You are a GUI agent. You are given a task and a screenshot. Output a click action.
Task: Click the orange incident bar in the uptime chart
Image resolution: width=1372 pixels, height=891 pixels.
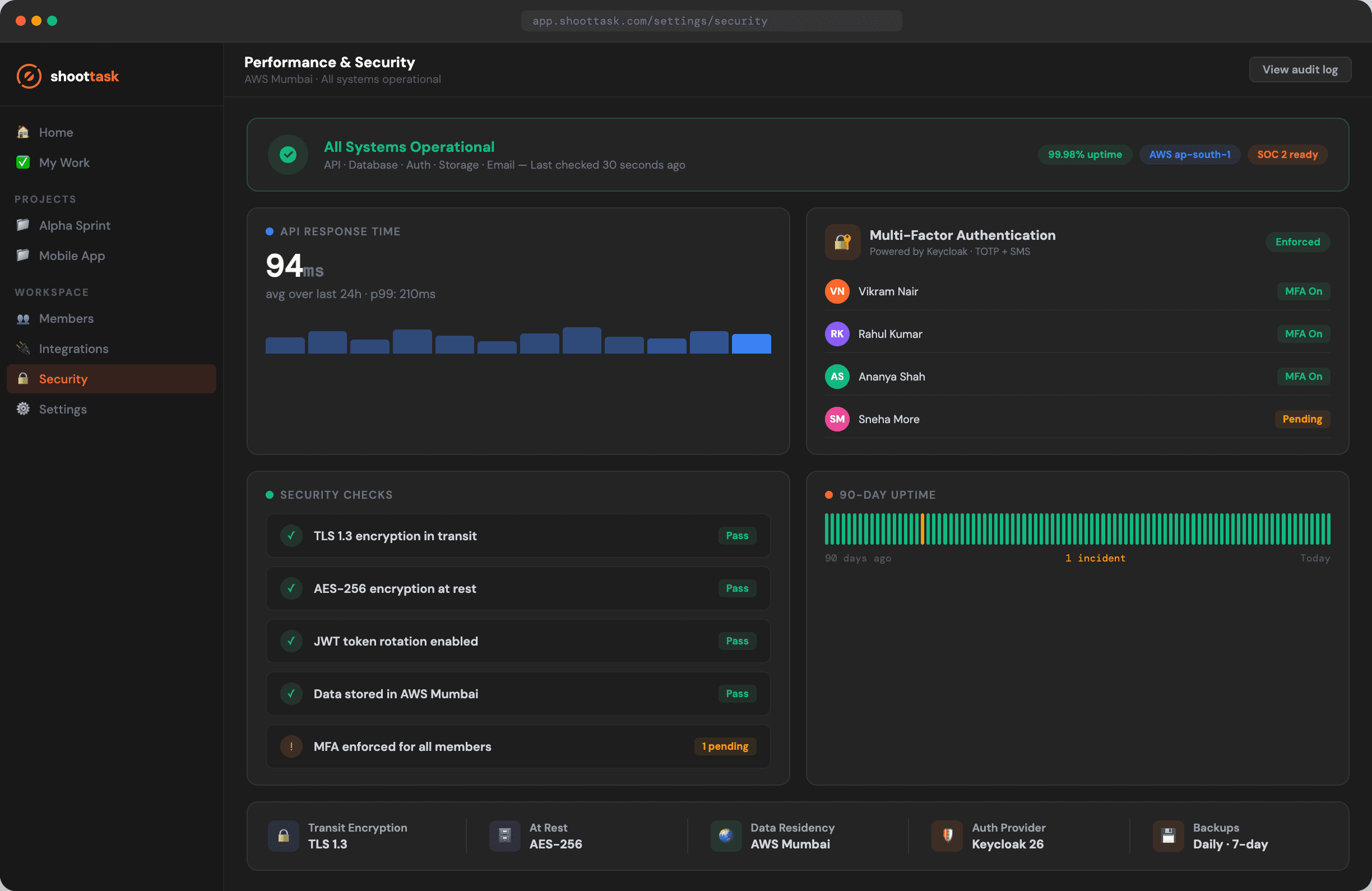click(923, 529)
